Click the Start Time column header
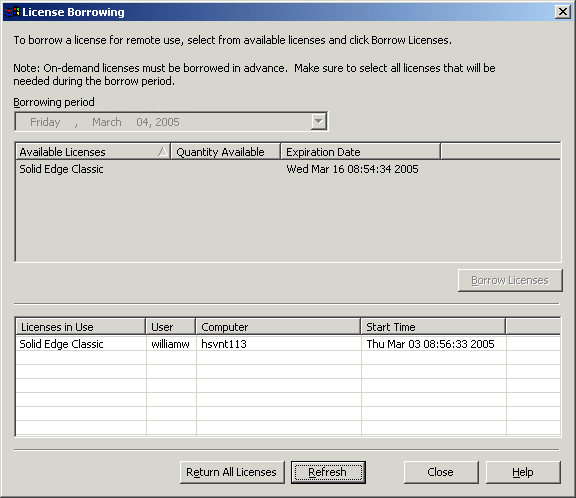Viewport: 576px width, 498px height. click(x=433, y=326)
